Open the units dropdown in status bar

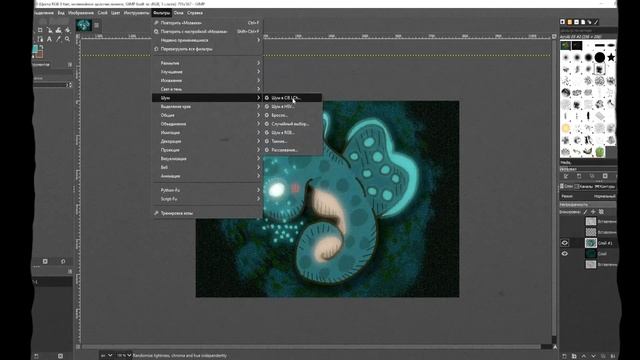tap(106, 356)
